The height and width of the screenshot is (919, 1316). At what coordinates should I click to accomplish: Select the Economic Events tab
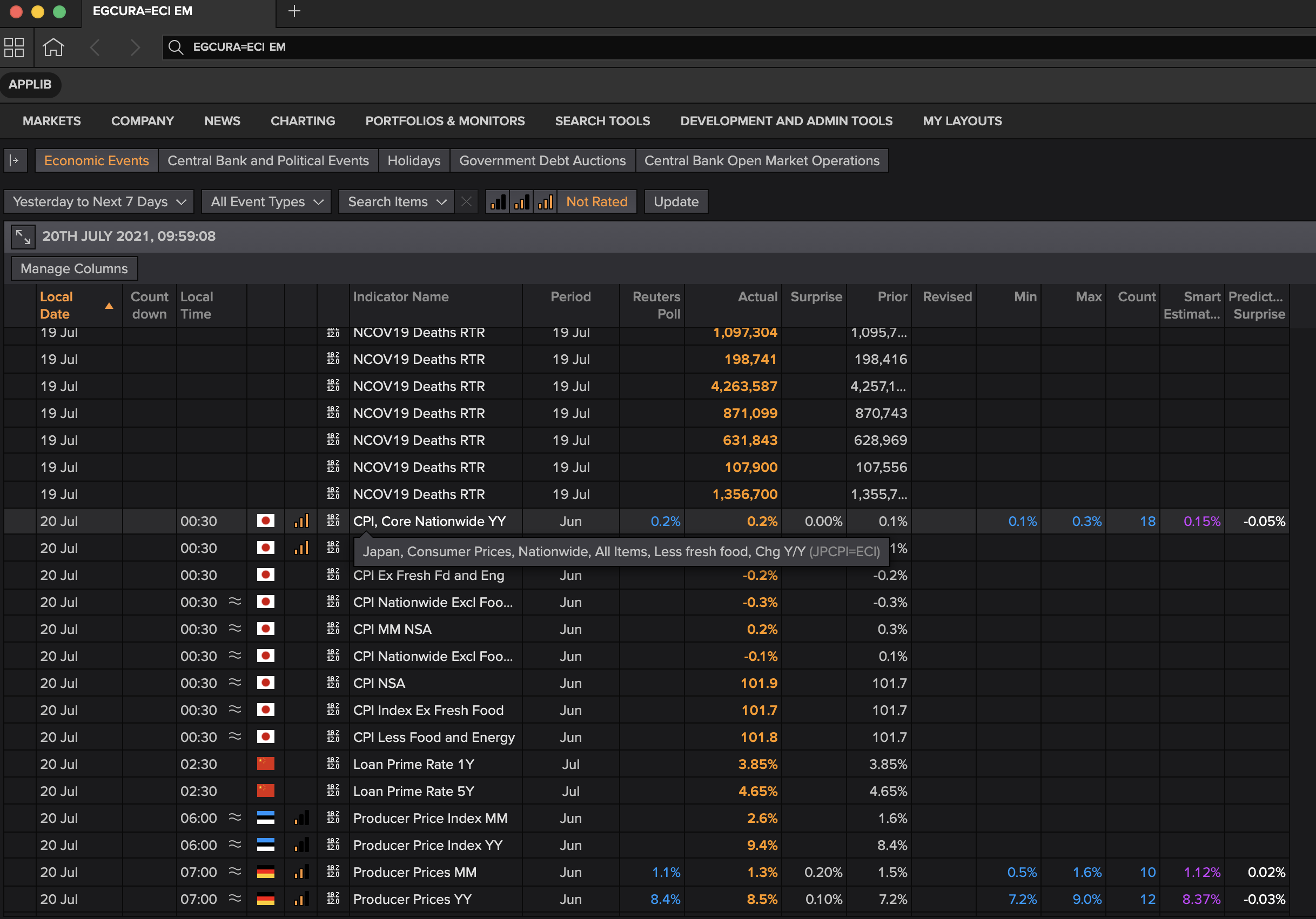click(96, 160)
